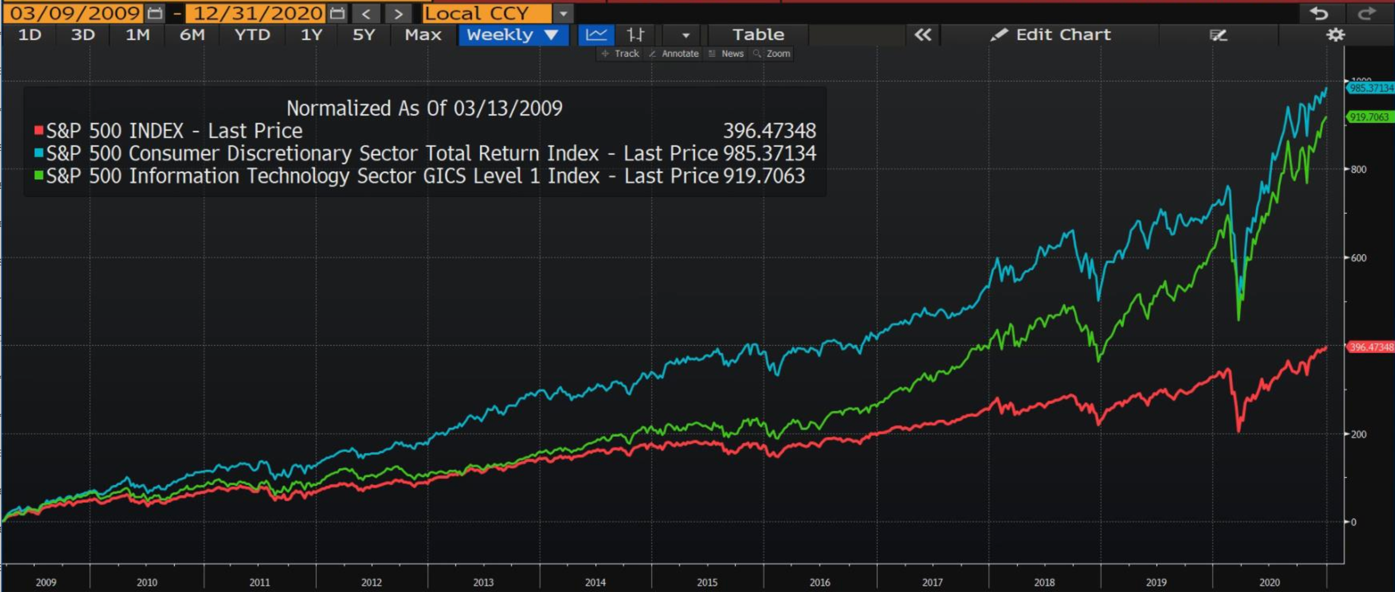1395x592 pixels.
Task: Click the green 919.7063 price label
Action: point(1369,117)
